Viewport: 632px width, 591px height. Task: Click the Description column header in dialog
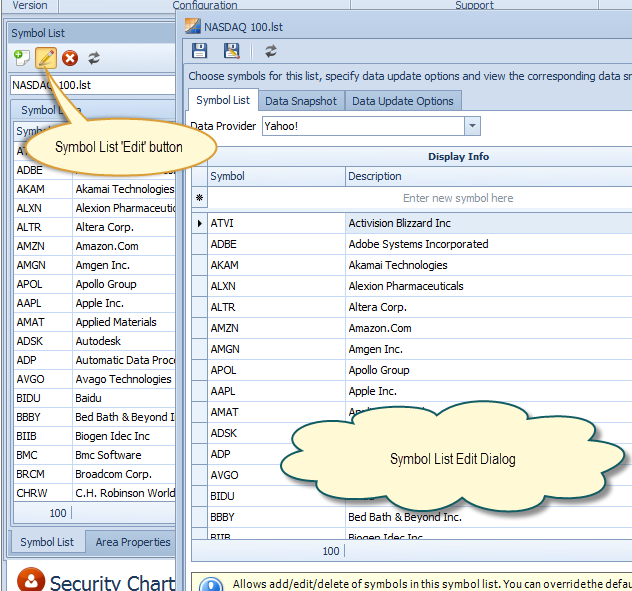click(x=489, y=176)
